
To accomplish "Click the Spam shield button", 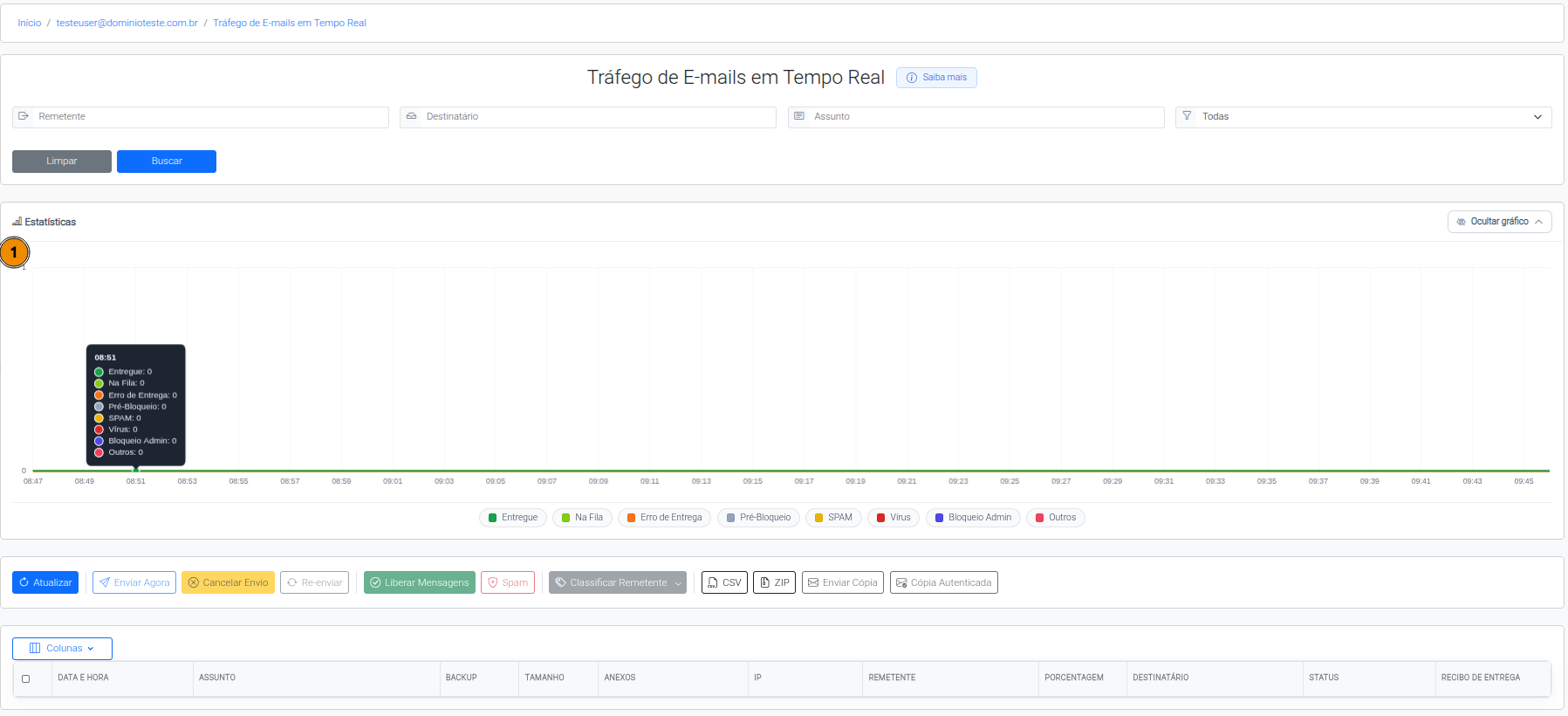I will tap(508, 582).
